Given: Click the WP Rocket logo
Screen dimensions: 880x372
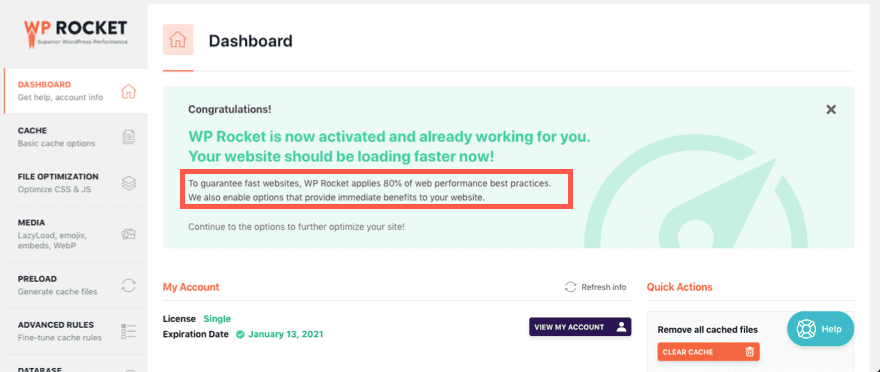Looking at the screenshot, I should pyautogui.click(x=75, y=33).
